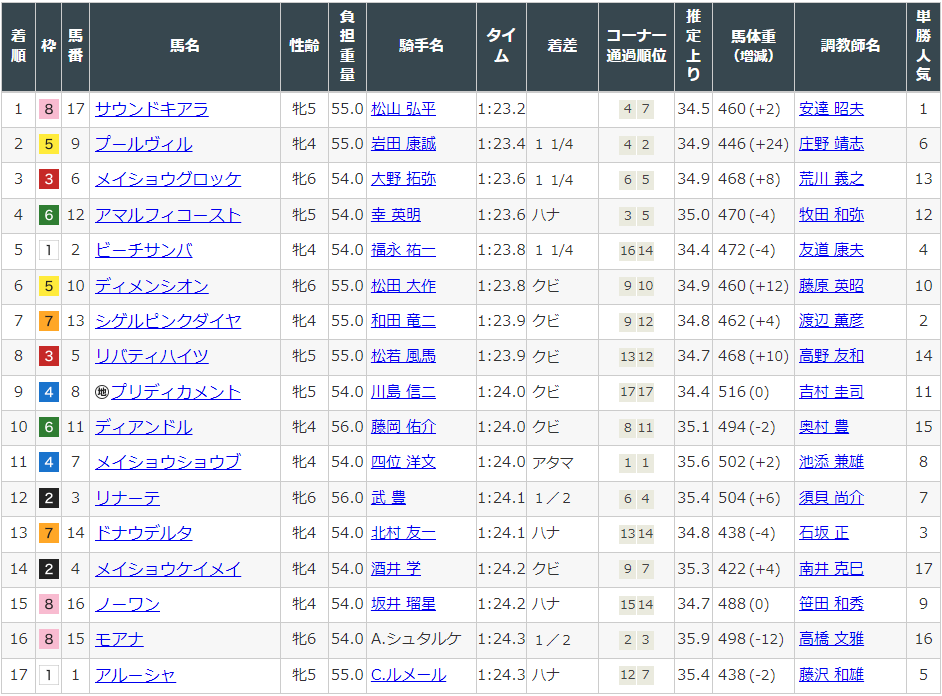942x696 pixels.
Task: Open jockey link 北村 友一
Action: click(x=403, y=533)
